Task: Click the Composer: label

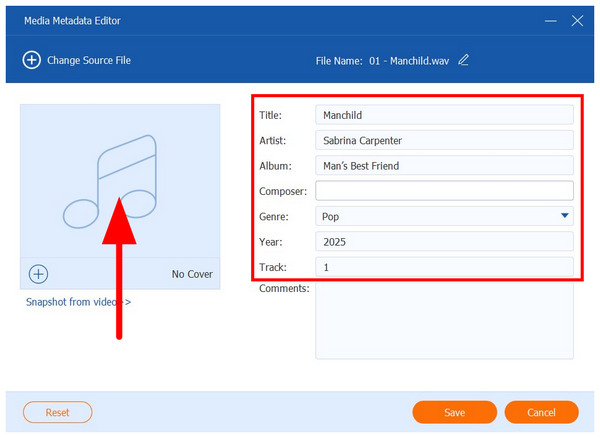Action: point(283,191)
